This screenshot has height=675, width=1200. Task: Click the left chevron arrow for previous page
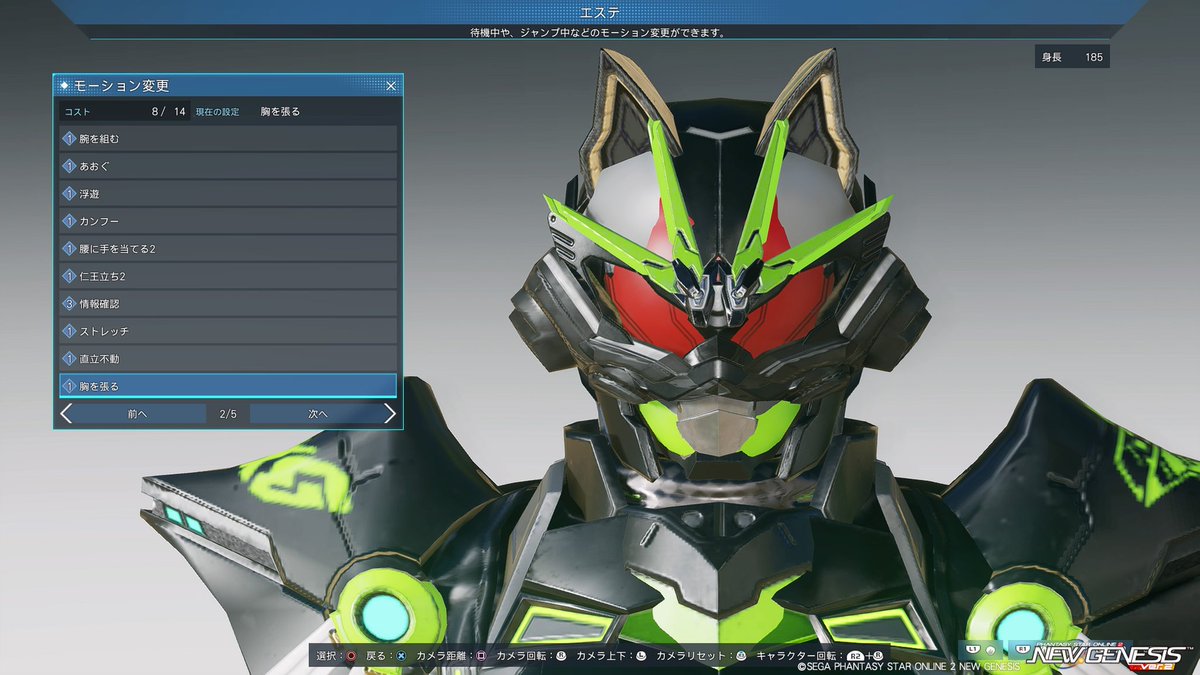tap(66, 413)
